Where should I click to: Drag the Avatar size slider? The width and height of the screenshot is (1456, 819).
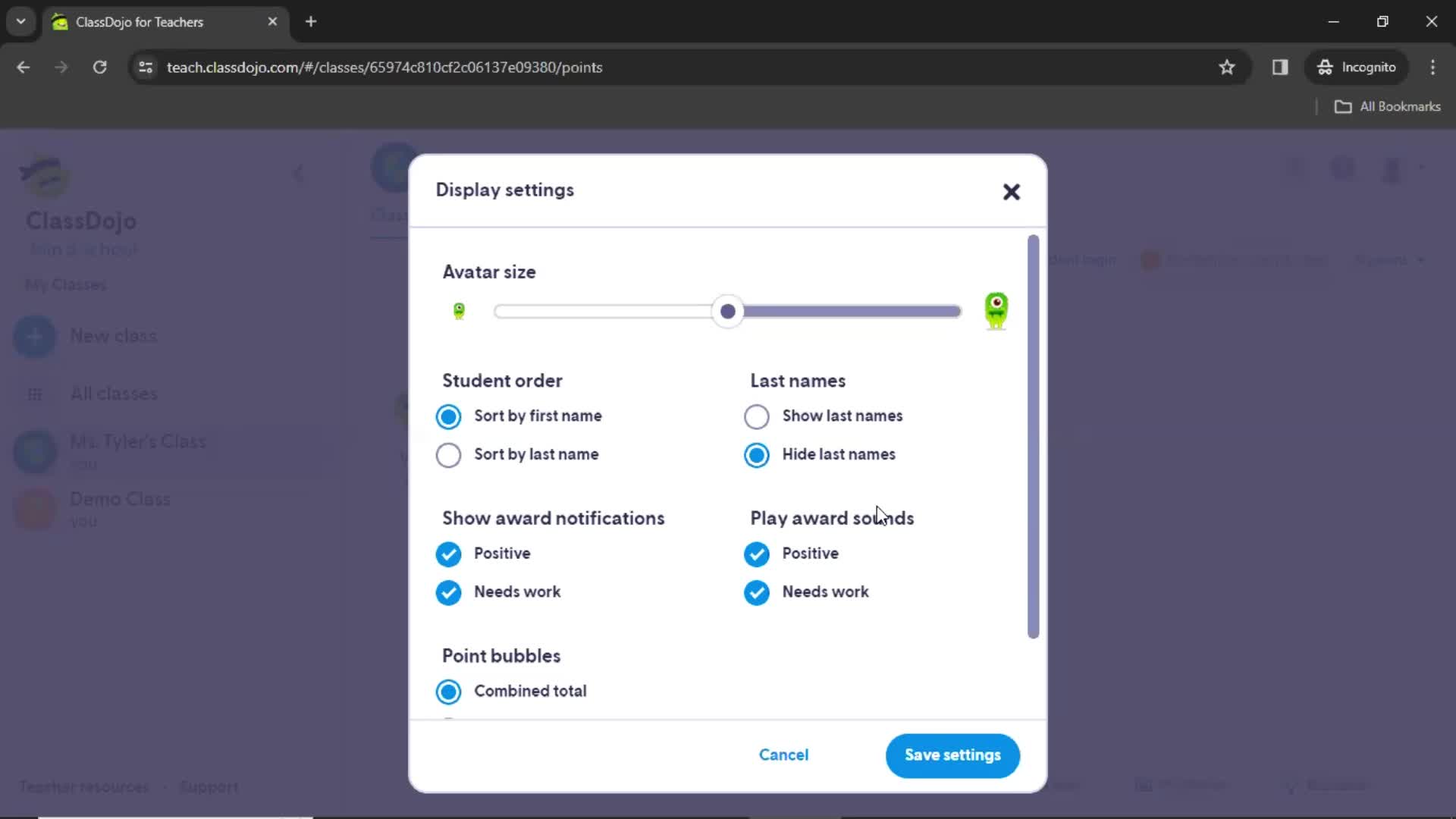coord(728,311)
